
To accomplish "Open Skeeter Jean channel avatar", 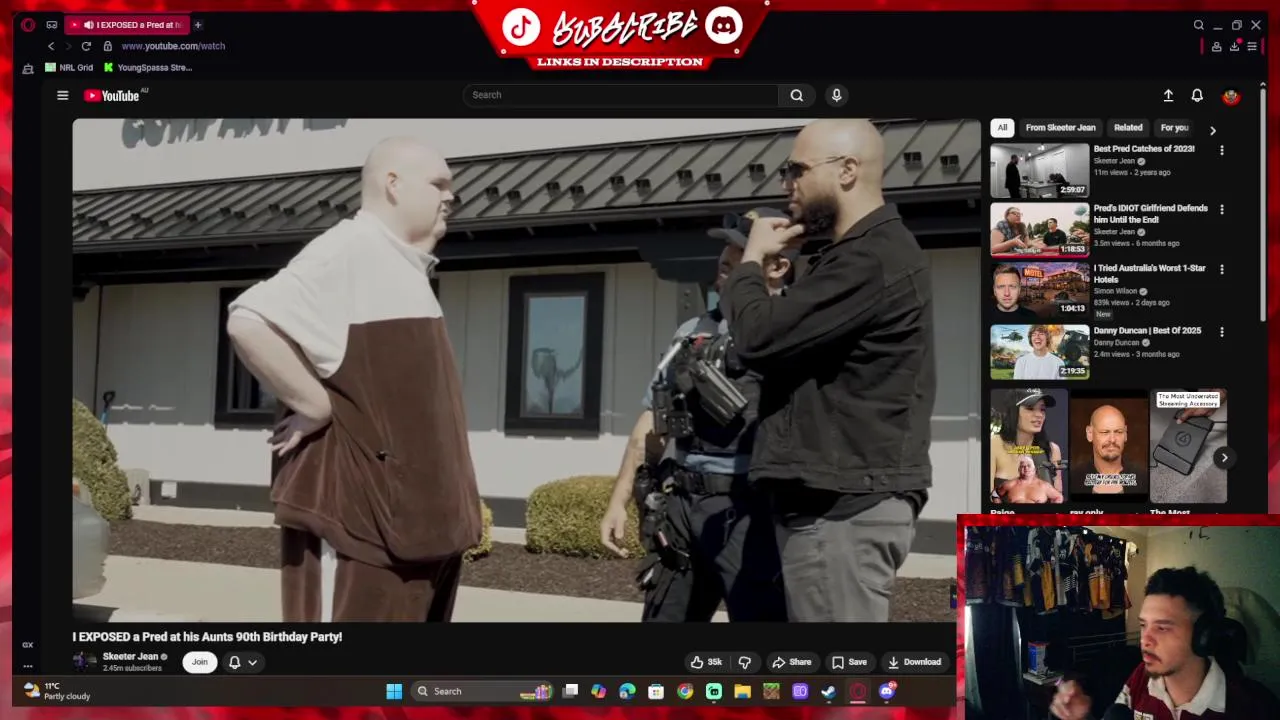I will pos(85,661).
